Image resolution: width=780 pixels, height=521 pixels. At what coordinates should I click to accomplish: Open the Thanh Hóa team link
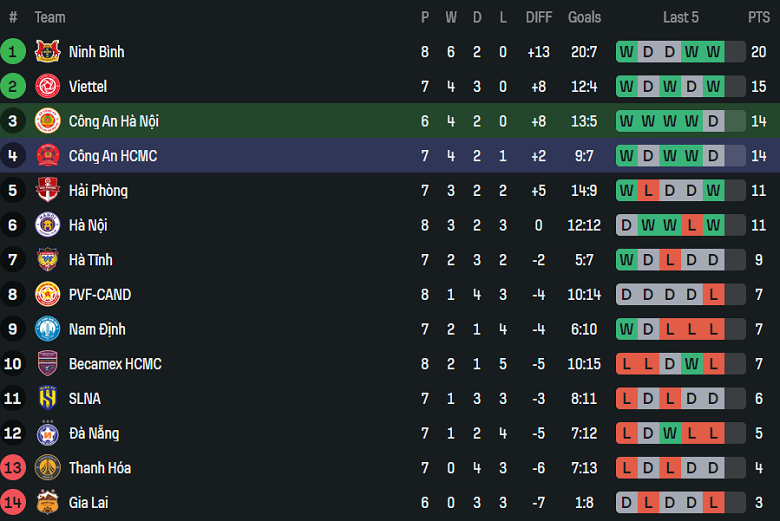click(100, 468)
